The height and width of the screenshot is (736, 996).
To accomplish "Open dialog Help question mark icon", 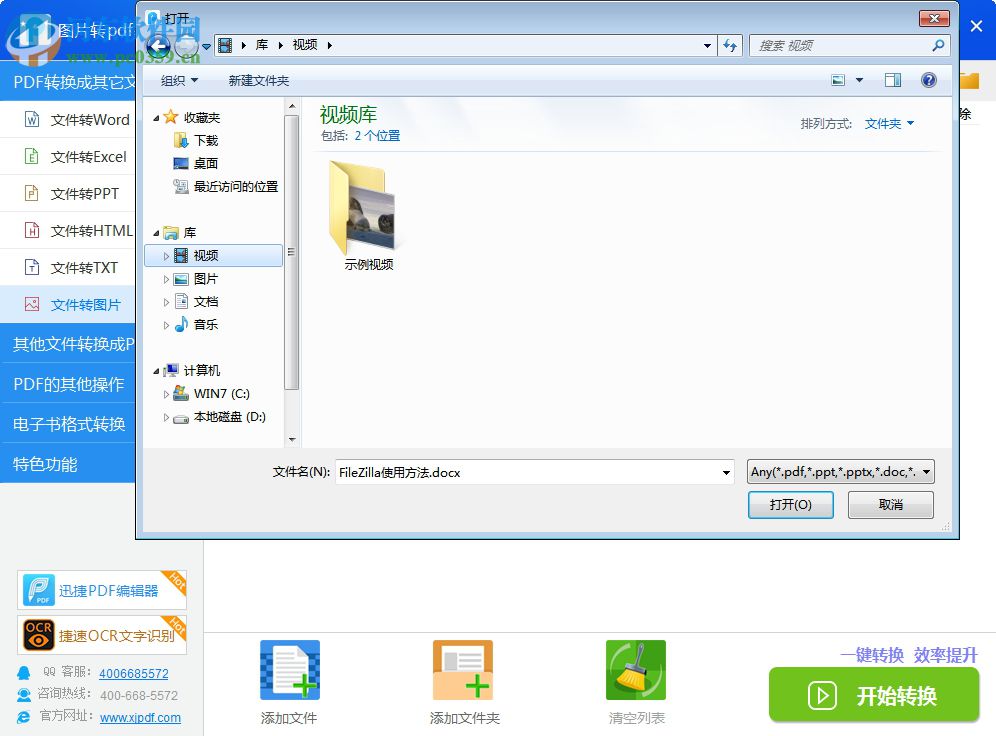I will click(929, 80).
